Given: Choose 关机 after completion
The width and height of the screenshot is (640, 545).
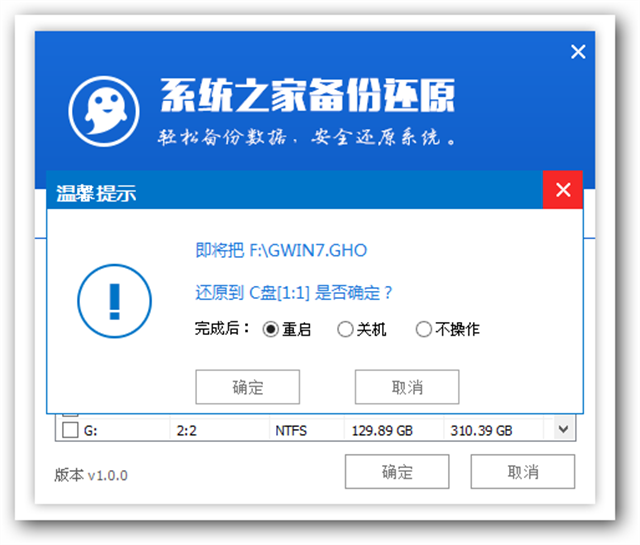Looking at the screenshot, I should coord(345,329).
